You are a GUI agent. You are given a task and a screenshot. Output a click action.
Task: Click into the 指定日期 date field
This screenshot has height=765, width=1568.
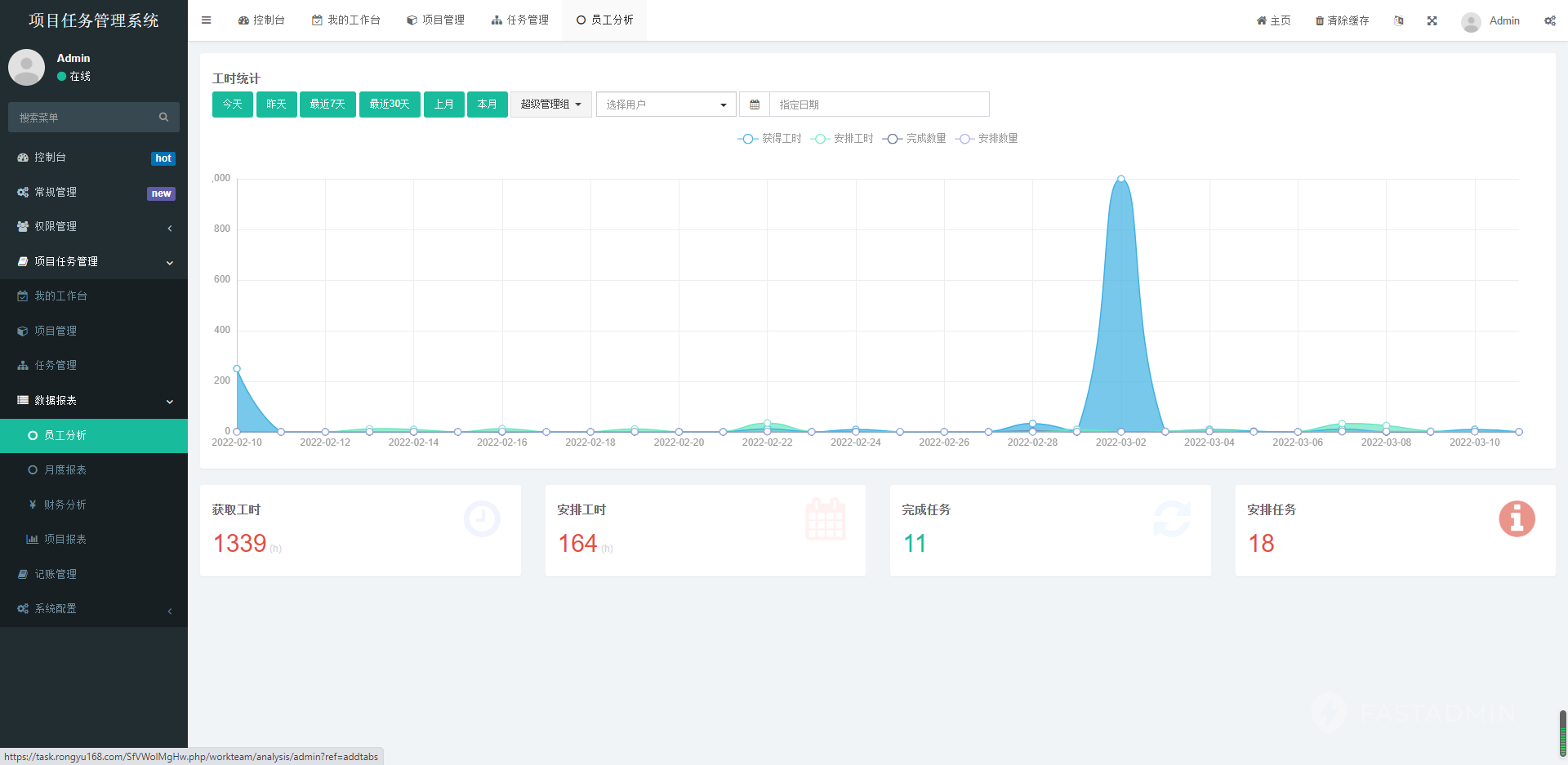pos(878,105)
